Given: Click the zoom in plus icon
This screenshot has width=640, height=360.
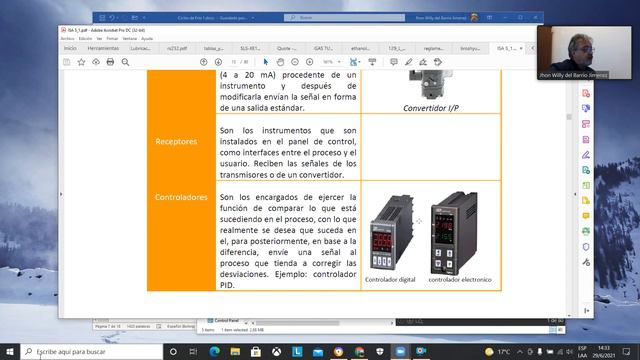Looking at the screenshot, I should (309, 62).
